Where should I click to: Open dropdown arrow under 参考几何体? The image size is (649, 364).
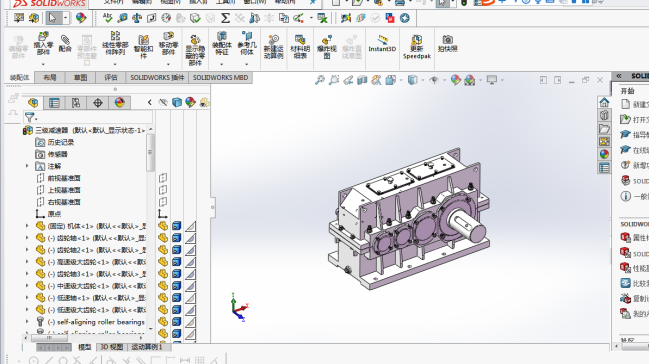247,64
